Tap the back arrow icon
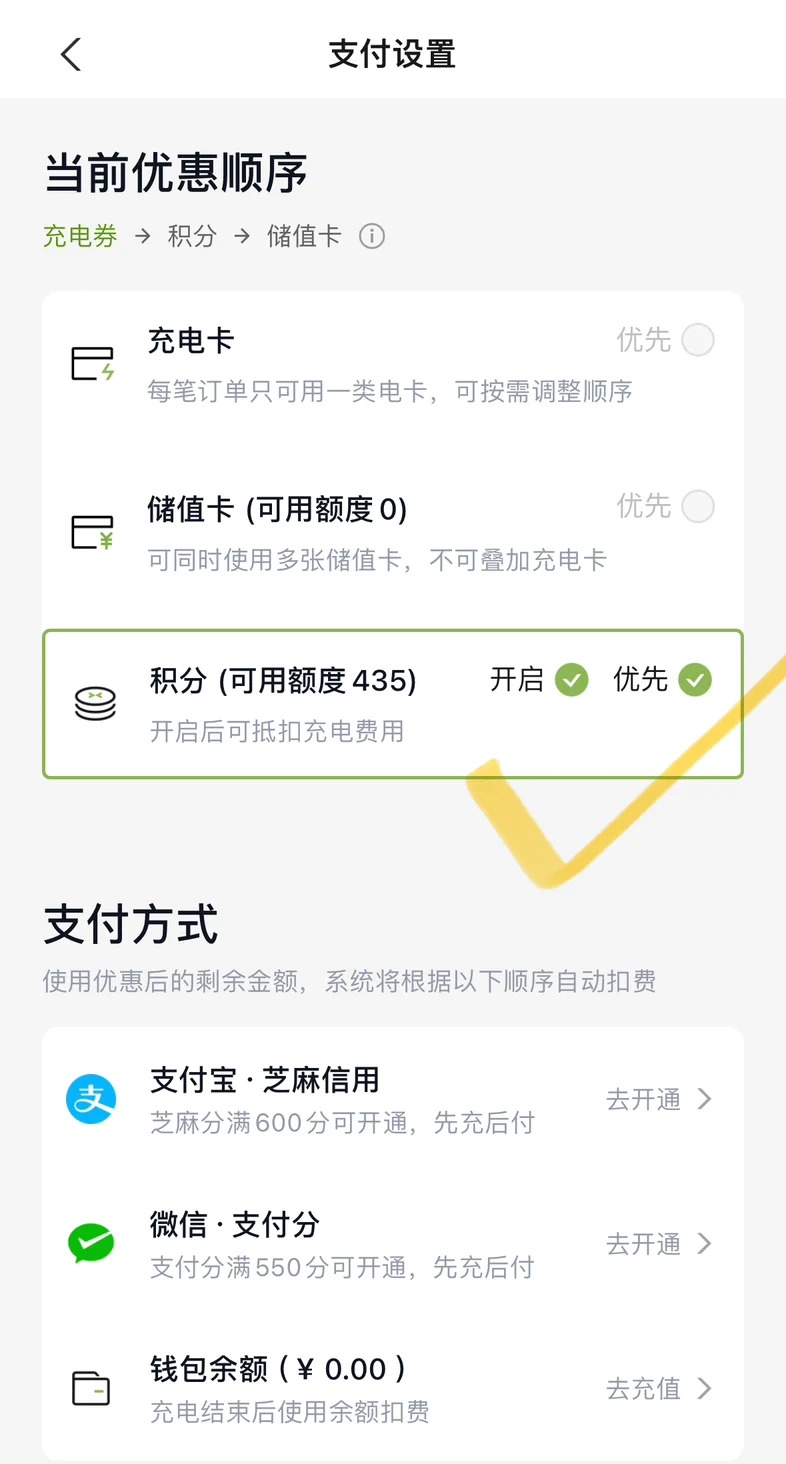786x1464 pixels. click(x=70, y=54)
